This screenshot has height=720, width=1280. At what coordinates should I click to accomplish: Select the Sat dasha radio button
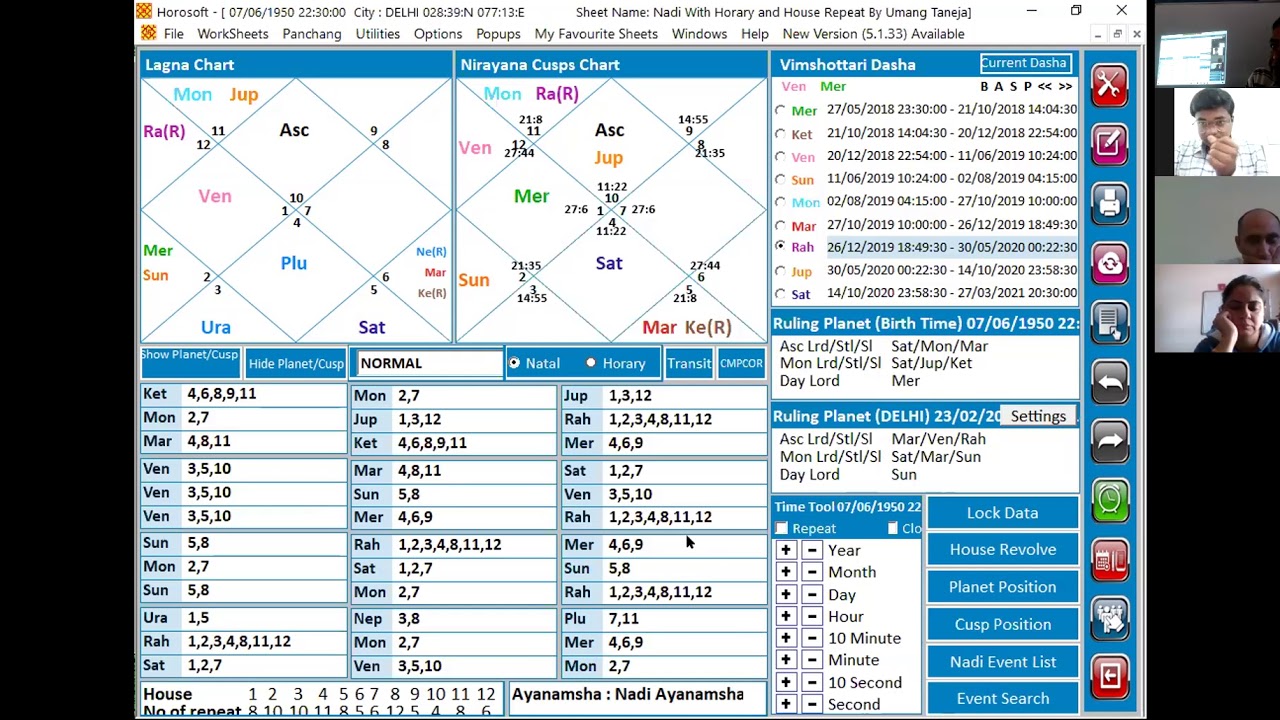click(781, 294)
